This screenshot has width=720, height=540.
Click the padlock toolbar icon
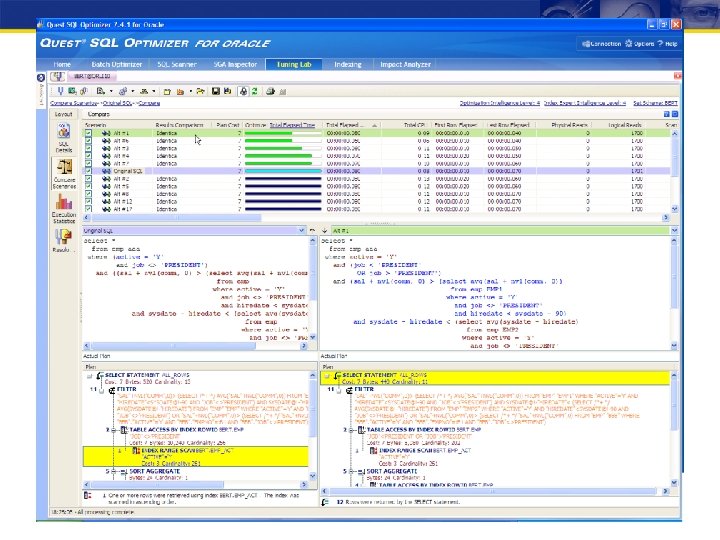click(x=243, y=91)
